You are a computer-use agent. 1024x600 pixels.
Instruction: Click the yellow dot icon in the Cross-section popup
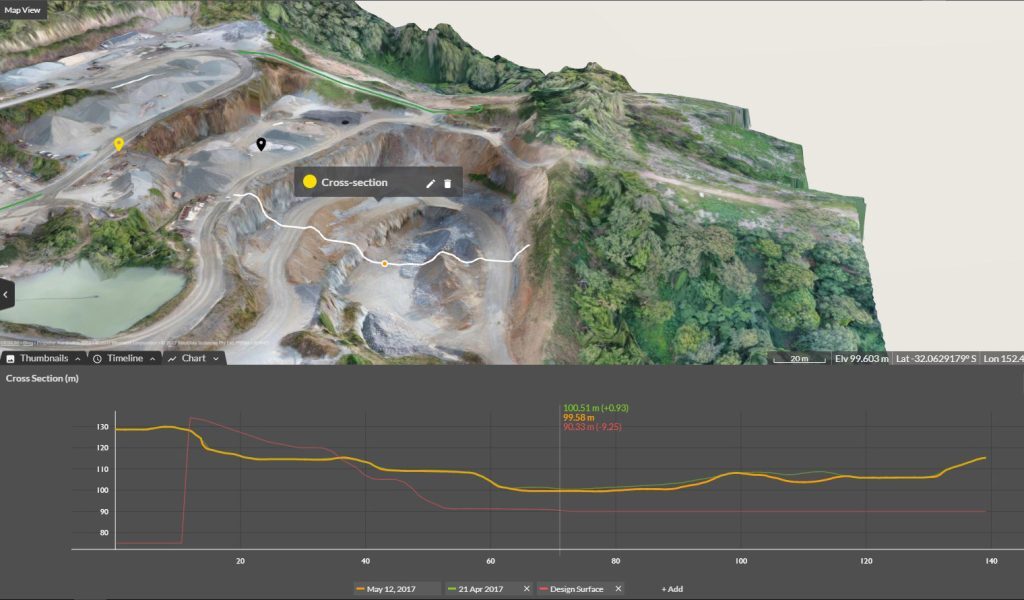(x=309, y=182)
